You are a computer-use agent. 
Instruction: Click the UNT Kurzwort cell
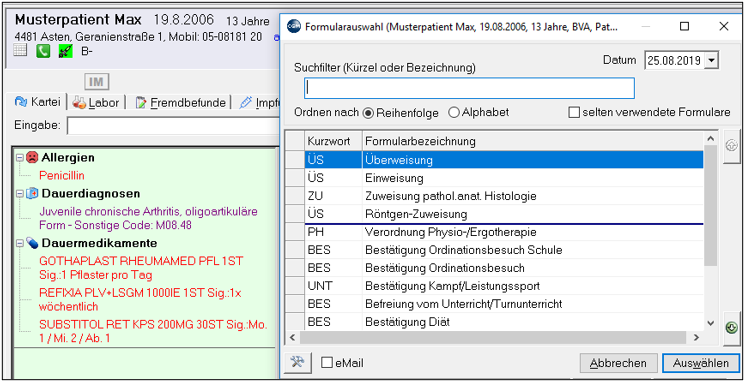333,286
